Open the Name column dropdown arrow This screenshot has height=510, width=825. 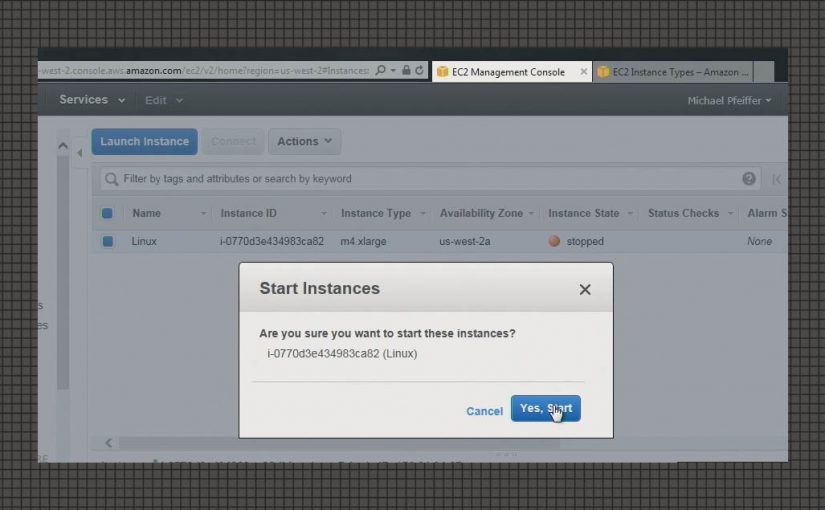203,214
